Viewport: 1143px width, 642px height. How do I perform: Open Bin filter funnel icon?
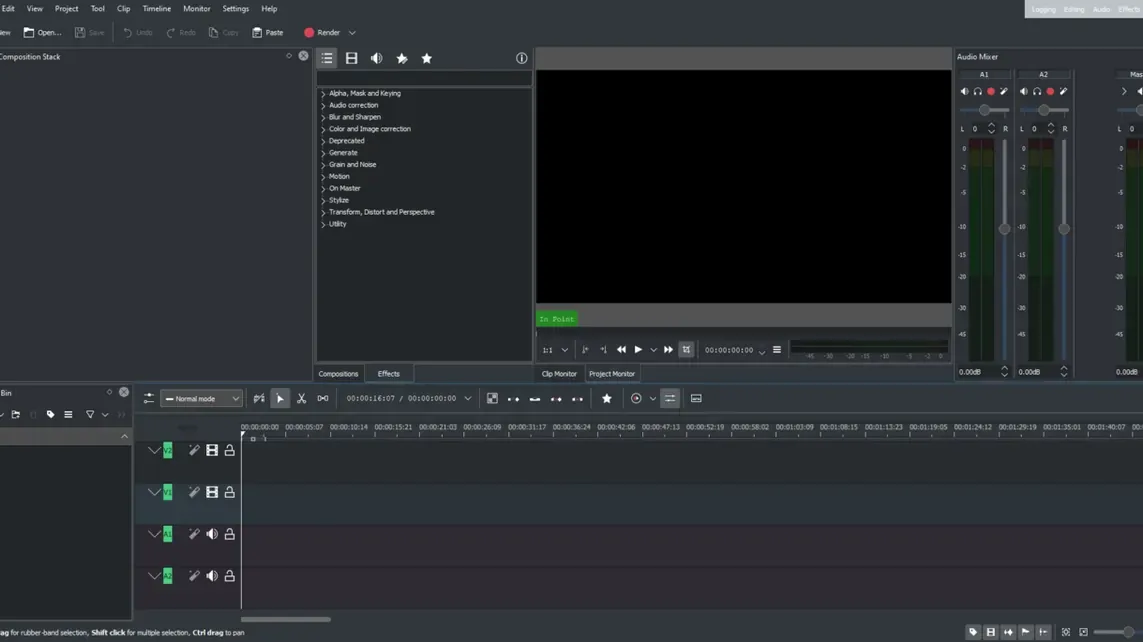tap(90, 415)
